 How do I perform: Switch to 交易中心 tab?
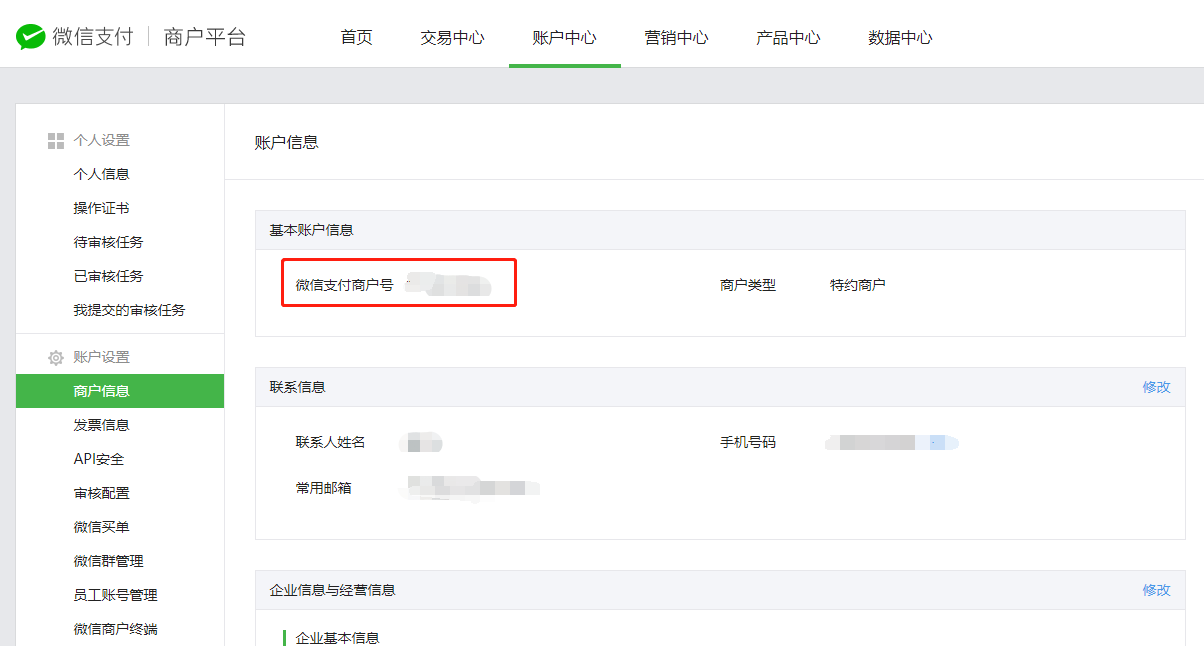[453, 38]
